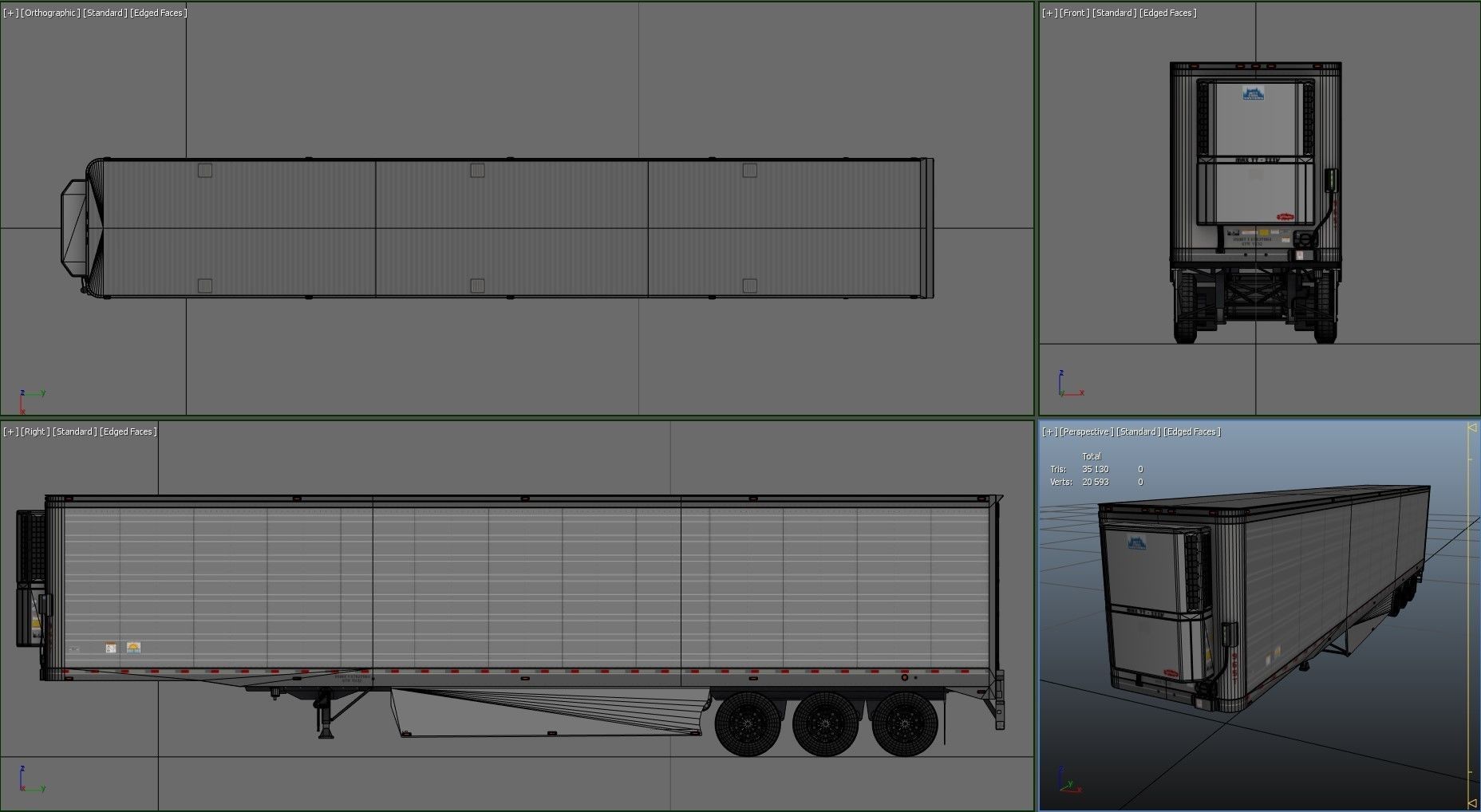Select the refrigeration unit in the Front viewport
This screenshot has width=1481, height=812.
(1254, 152)
